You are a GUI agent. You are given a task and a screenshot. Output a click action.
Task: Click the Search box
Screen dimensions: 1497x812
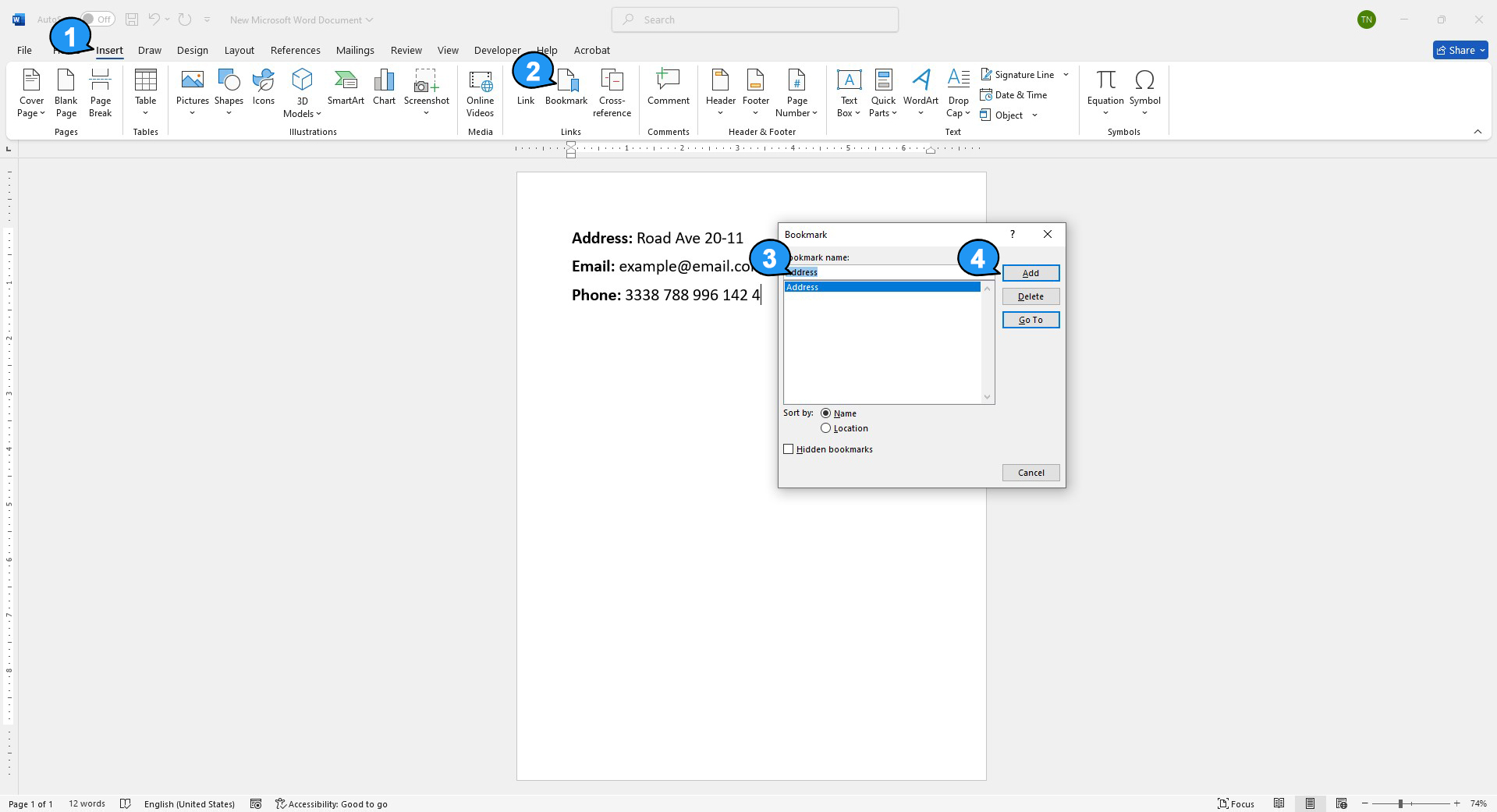(755, 20)
